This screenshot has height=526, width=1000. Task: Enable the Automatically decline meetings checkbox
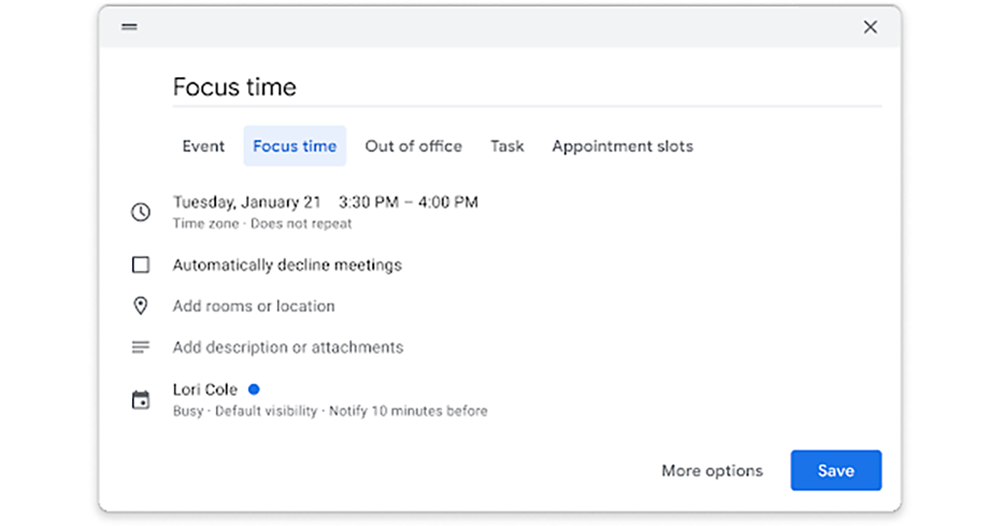click(x=141, y=265)
